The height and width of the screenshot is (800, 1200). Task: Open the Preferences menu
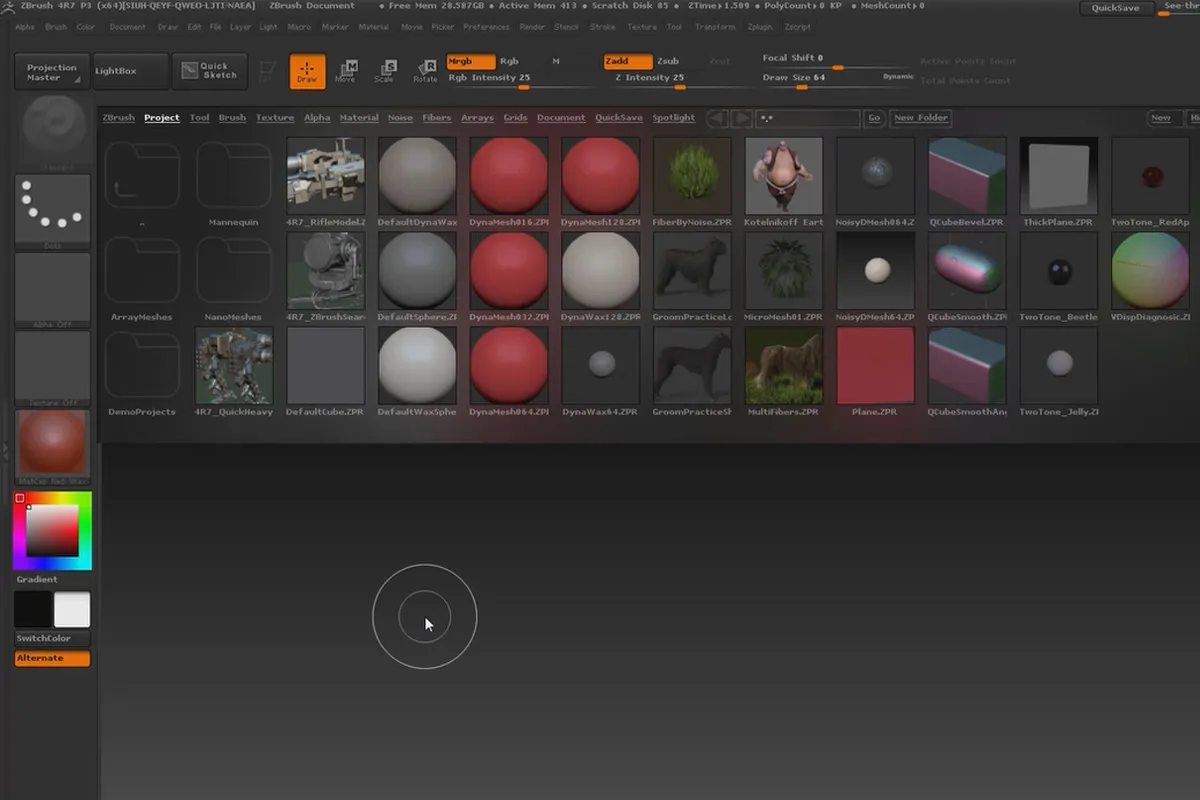tap(486, 27)
